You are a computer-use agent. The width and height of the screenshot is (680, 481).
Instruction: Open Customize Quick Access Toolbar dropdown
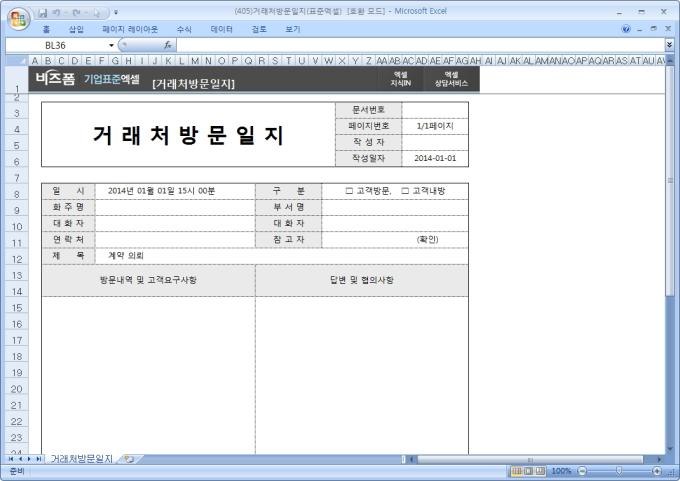point(116,13)
